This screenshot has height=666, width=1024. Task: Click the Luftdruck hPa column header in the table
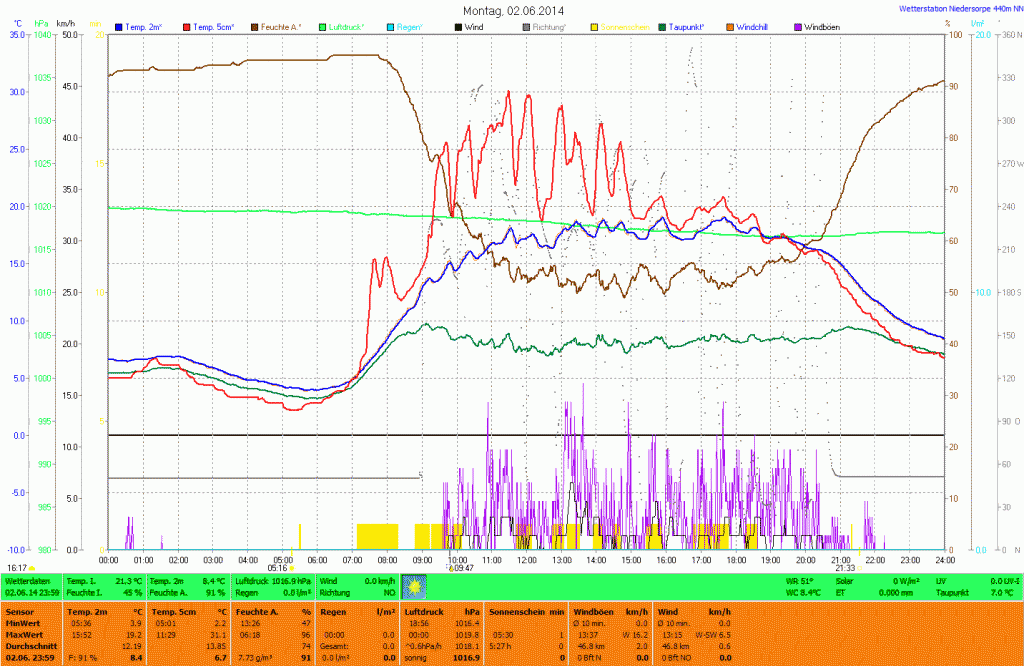(x=440, y=610)
